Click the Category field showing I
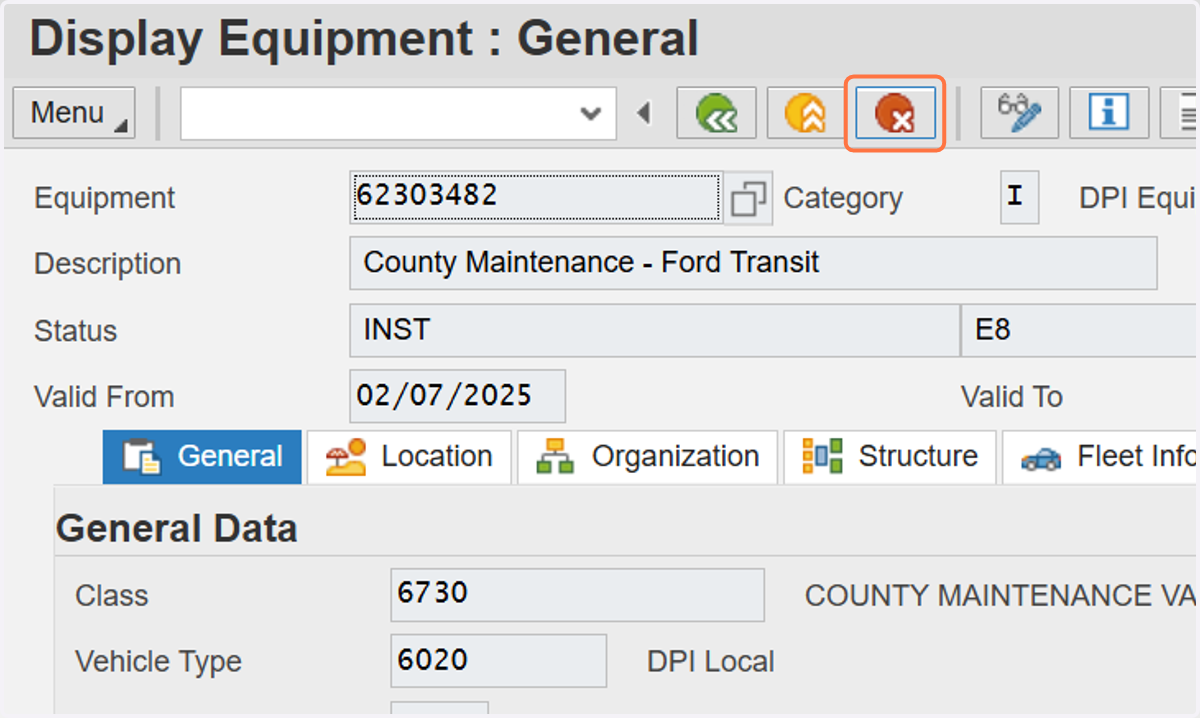 point(1019,196)
